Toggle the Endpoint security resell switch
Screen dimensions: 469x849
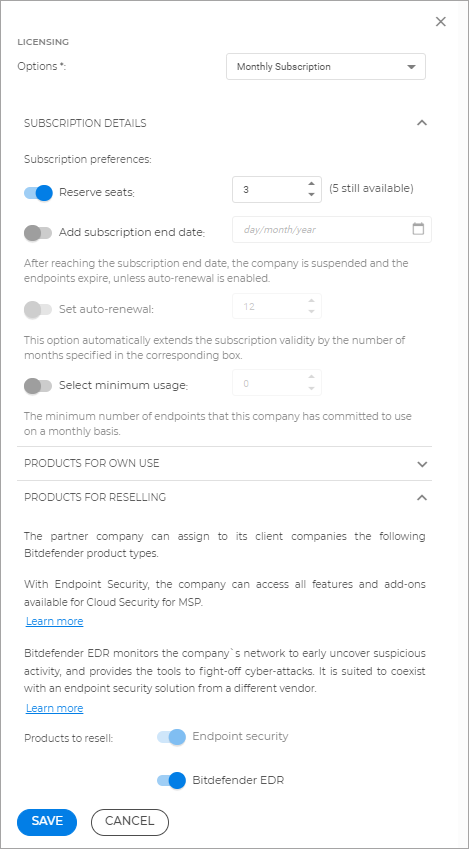(x=171, y=737)
